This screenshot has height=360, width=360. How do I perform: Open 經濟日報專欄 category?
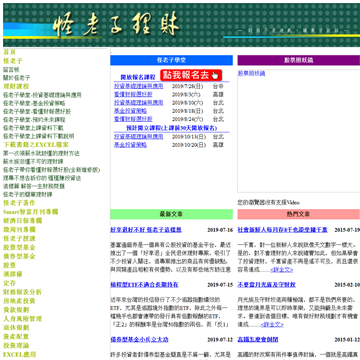click(22, 221)
